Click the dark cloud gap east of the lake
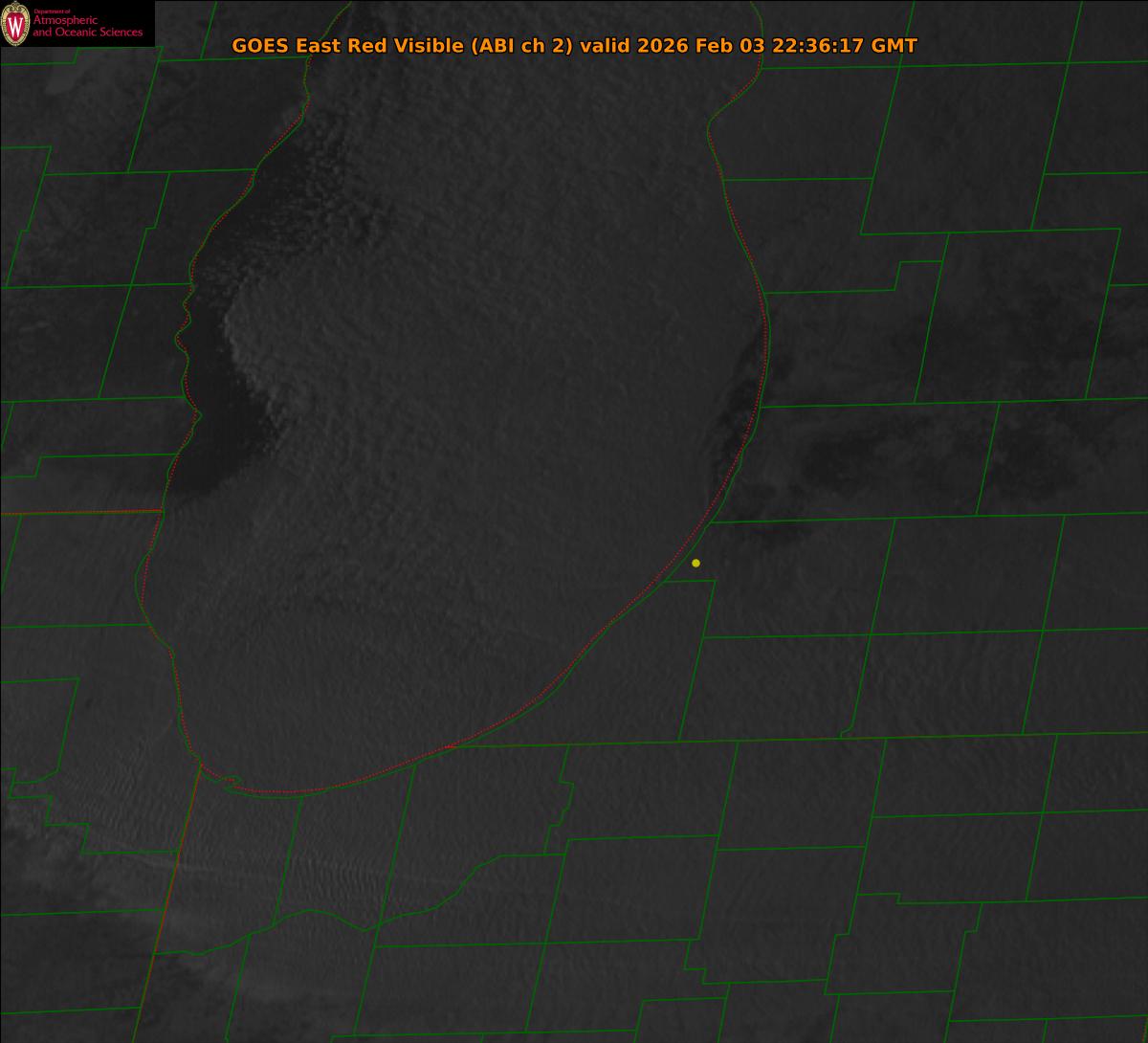The height and width of the screenshot is (1043, 1148). click(x=842, y=450)
